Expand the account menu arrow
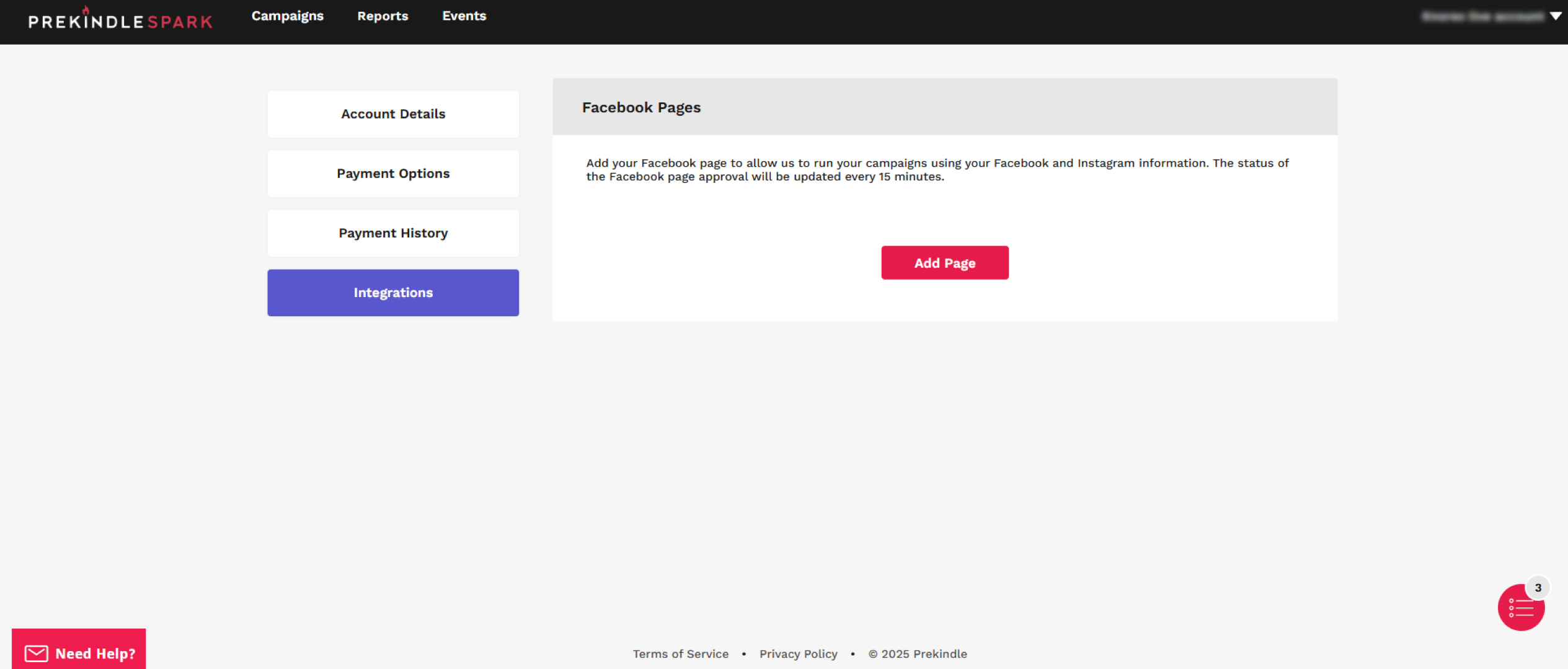The height and width of the screenshot is (669, 1568). 1555,16
